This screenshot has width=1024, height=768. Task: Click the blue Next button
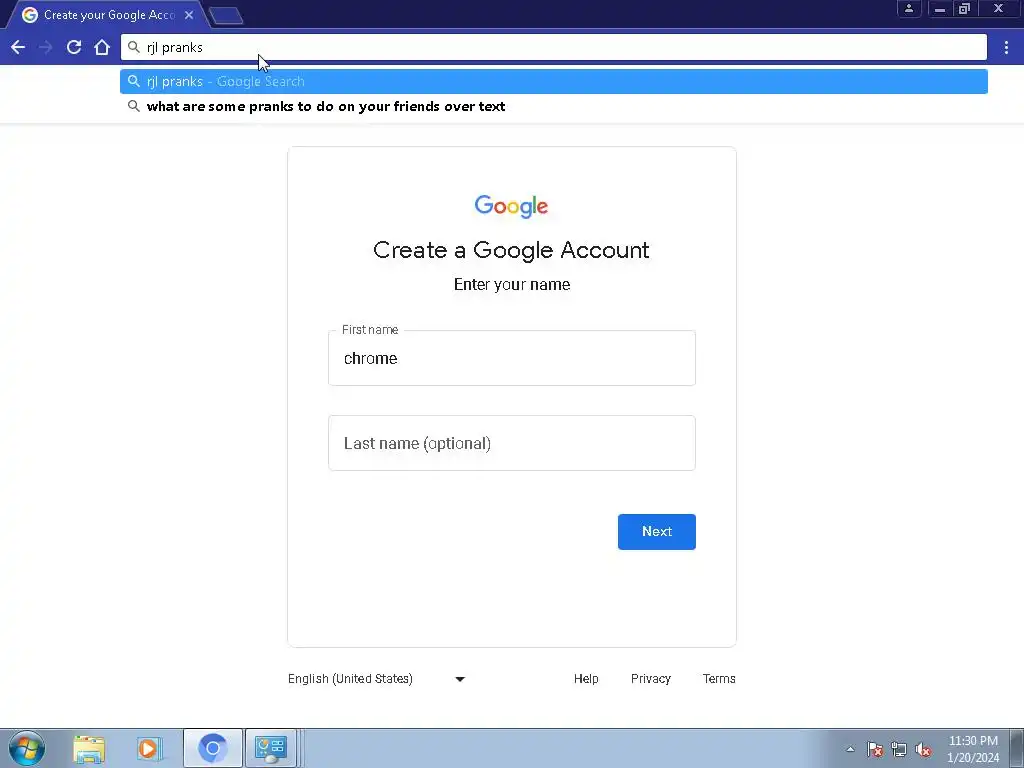point(656,532)
